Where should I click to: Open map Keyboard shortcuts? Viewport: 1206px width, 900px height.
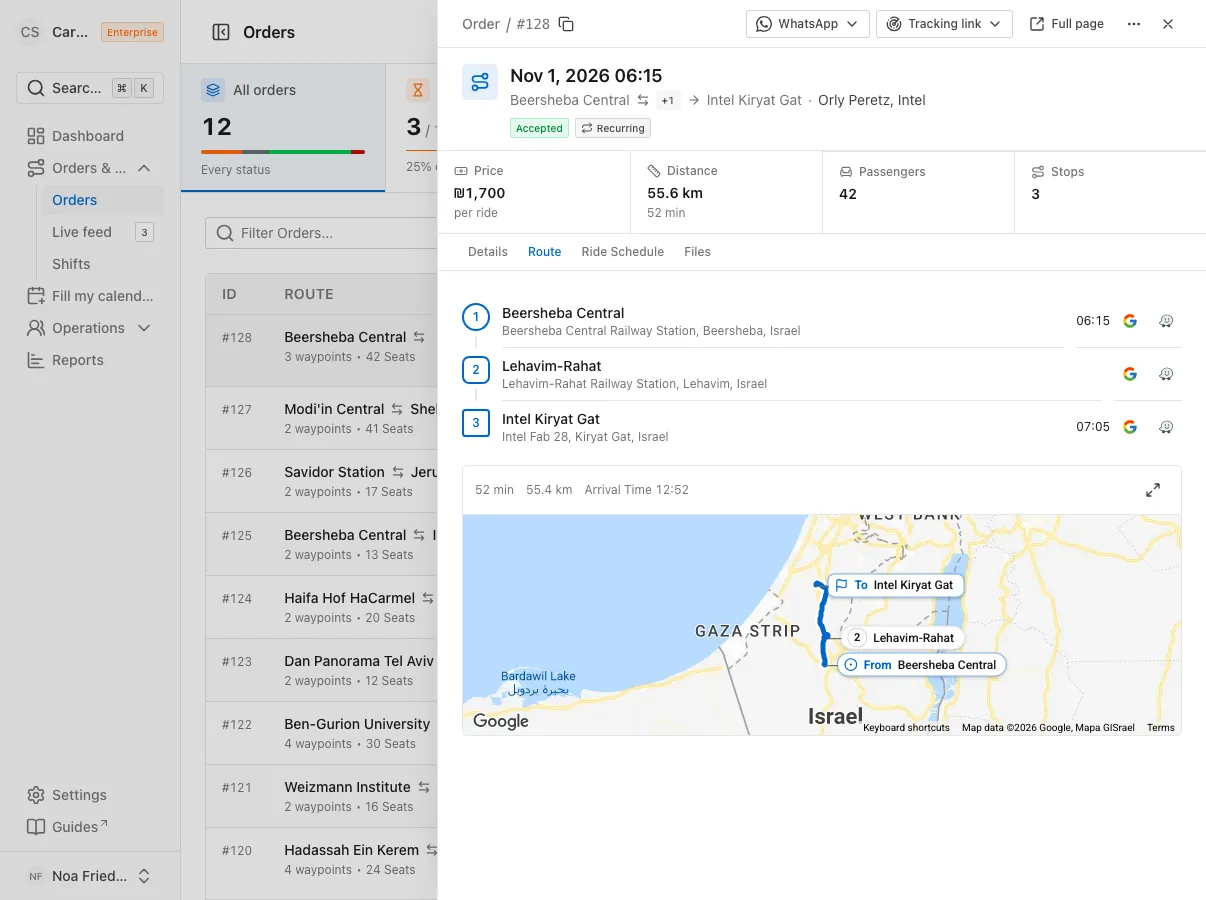pyautogui.click(x=906, y=728)
